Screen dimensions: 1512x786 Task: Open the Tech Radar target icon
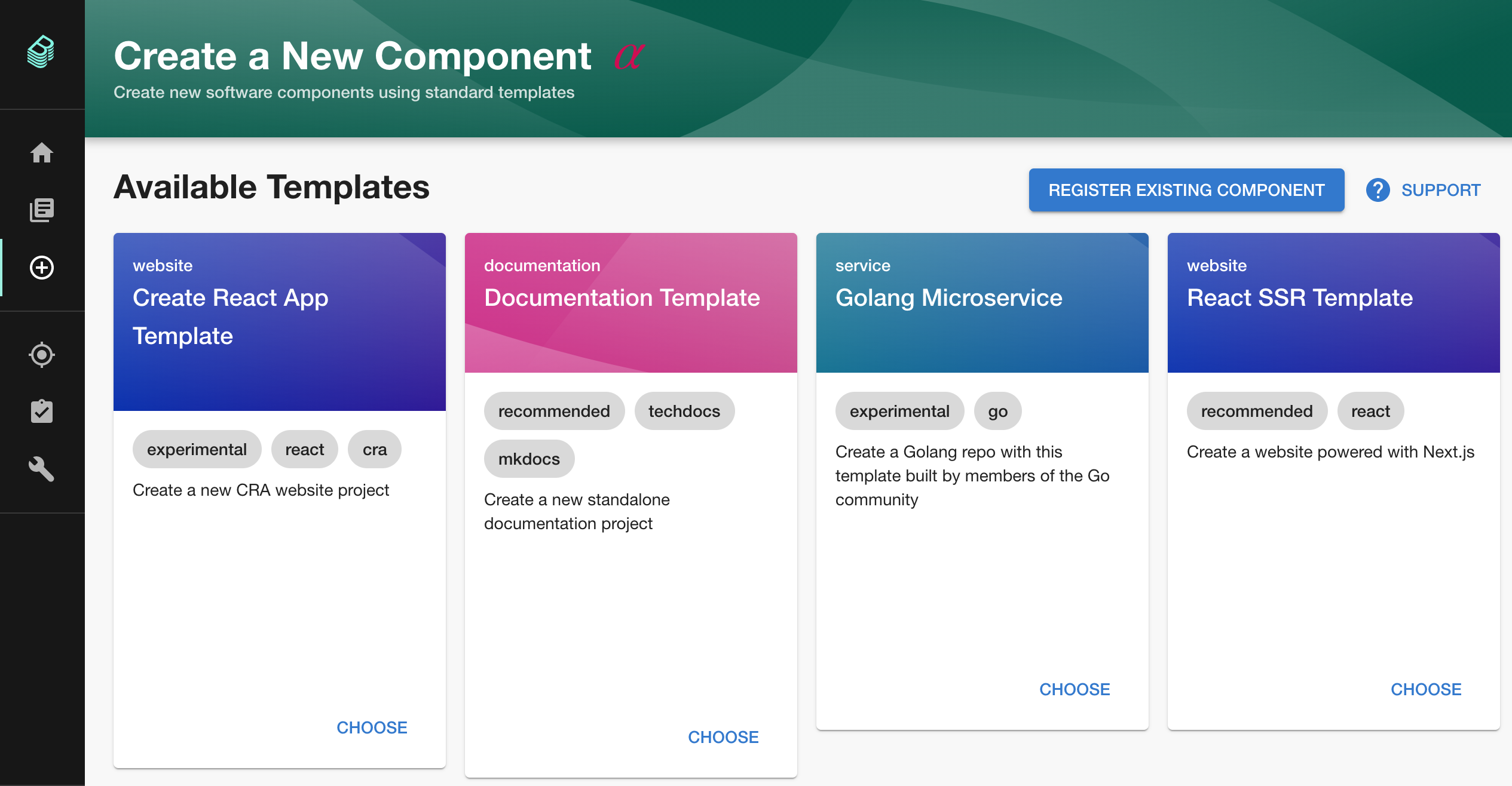pos(42,355)
